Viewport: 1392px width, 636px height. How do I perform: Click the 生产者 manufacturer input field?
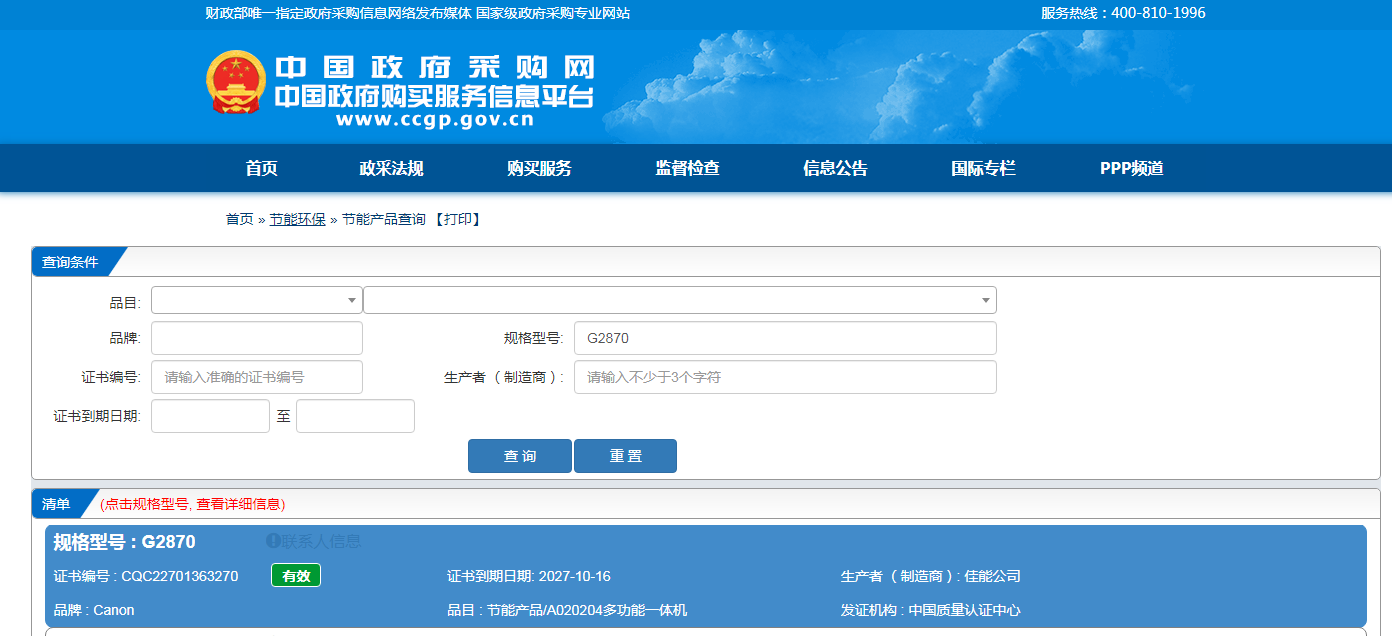coord(784,377)
